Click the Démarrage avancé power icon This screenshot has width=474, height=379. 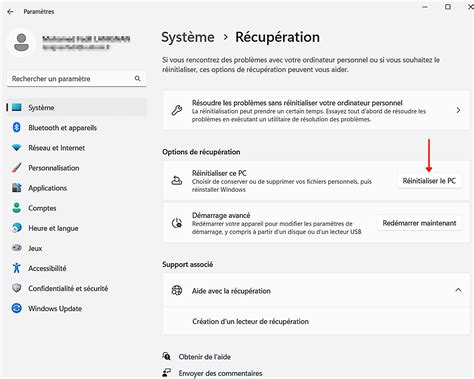[x=177, y=223]
